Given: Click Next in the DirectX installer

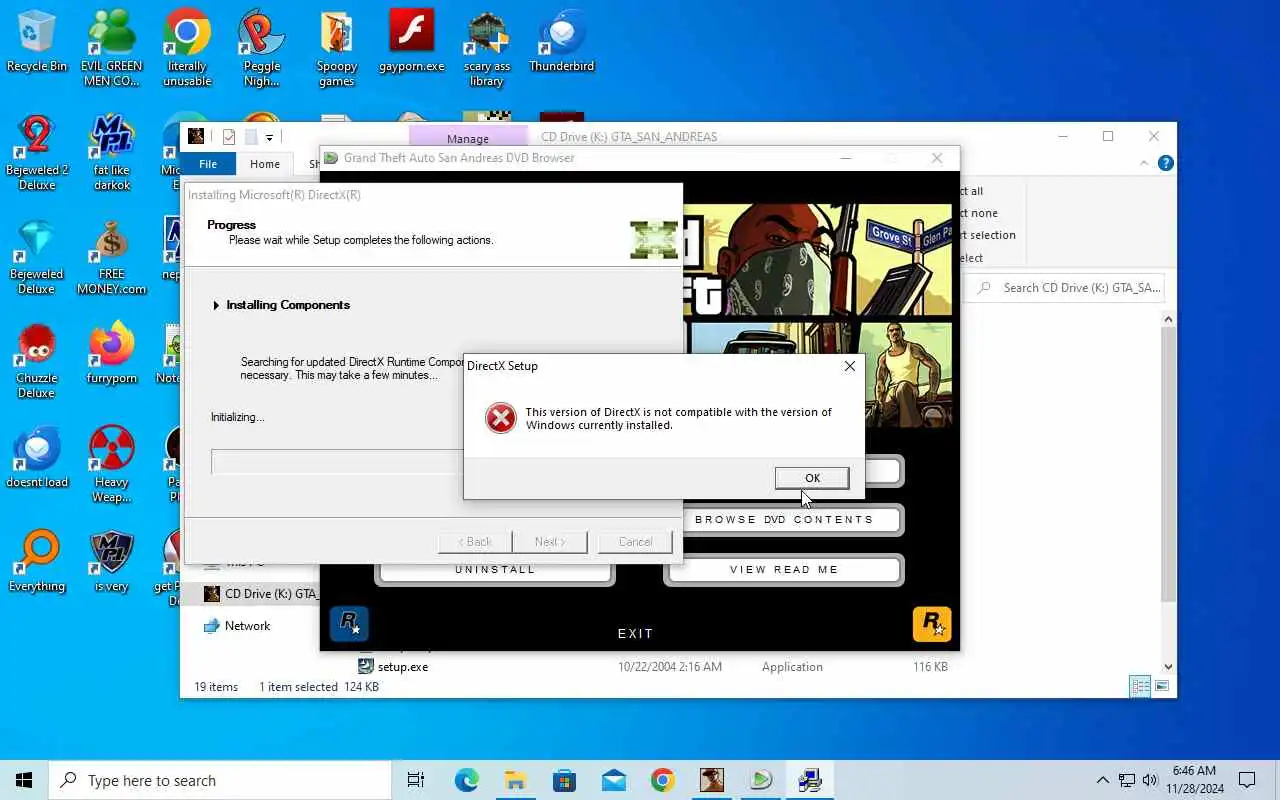Looking at the screenshot, I should [550, 542].
